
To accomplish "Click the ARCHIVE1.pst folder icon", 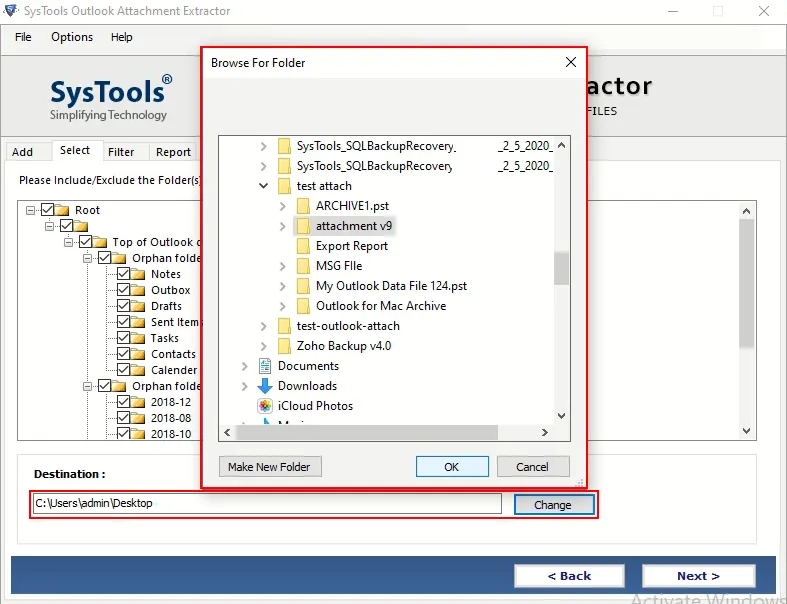I will 303,206.
